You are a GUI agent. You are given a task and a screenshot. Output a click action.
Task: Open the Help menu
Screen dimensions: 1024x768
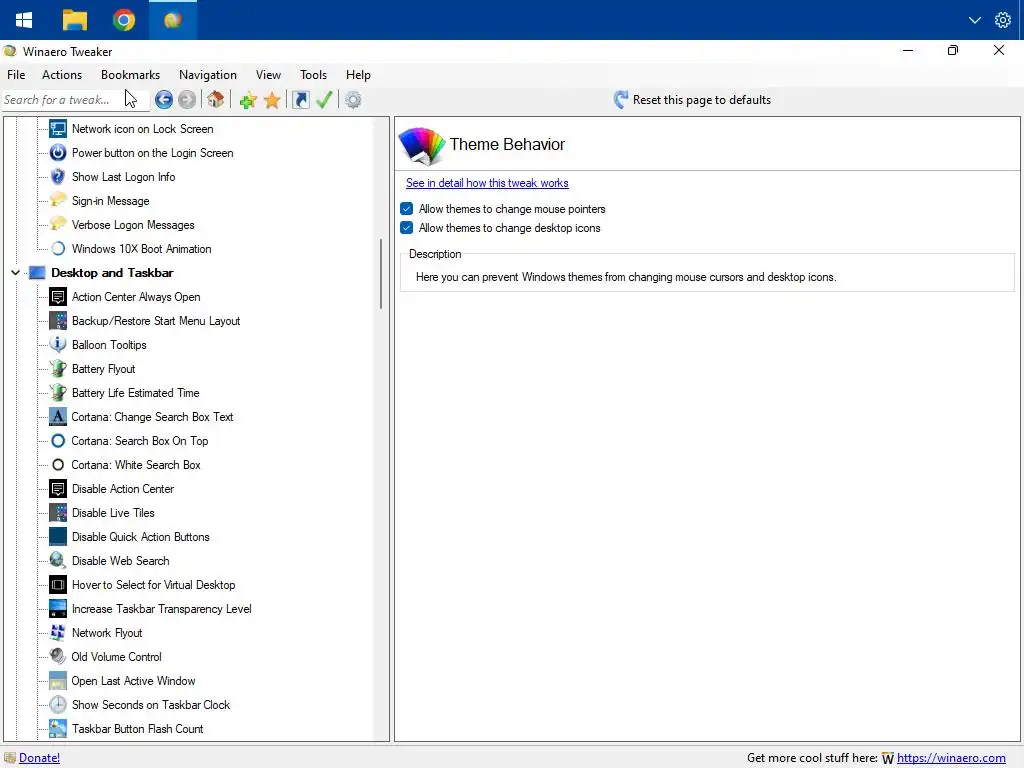pos(358,75)
